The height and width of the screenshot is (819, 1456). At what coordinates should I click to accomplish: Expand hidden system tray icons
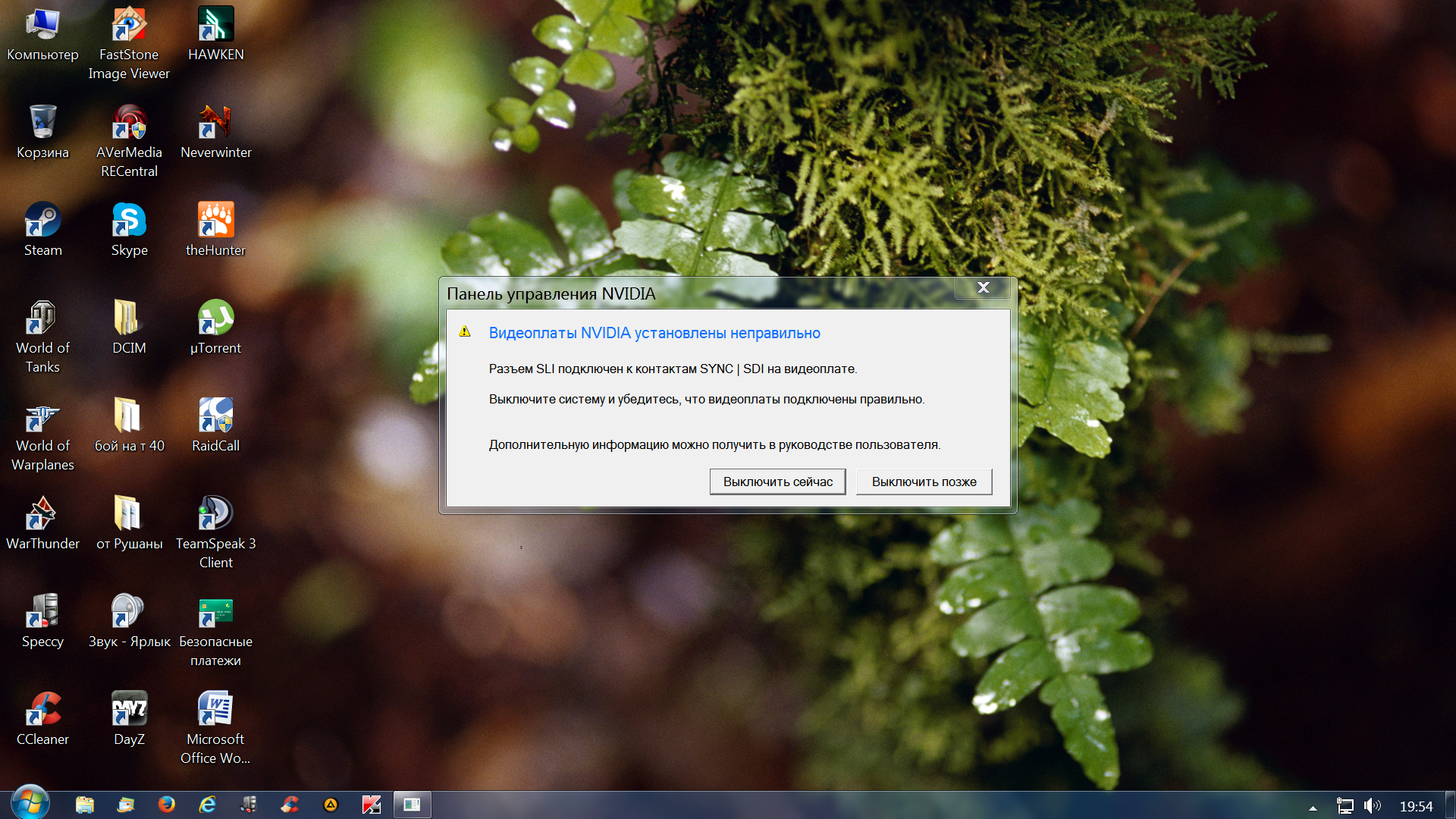pyautogui.click(x=1313, y=807)
